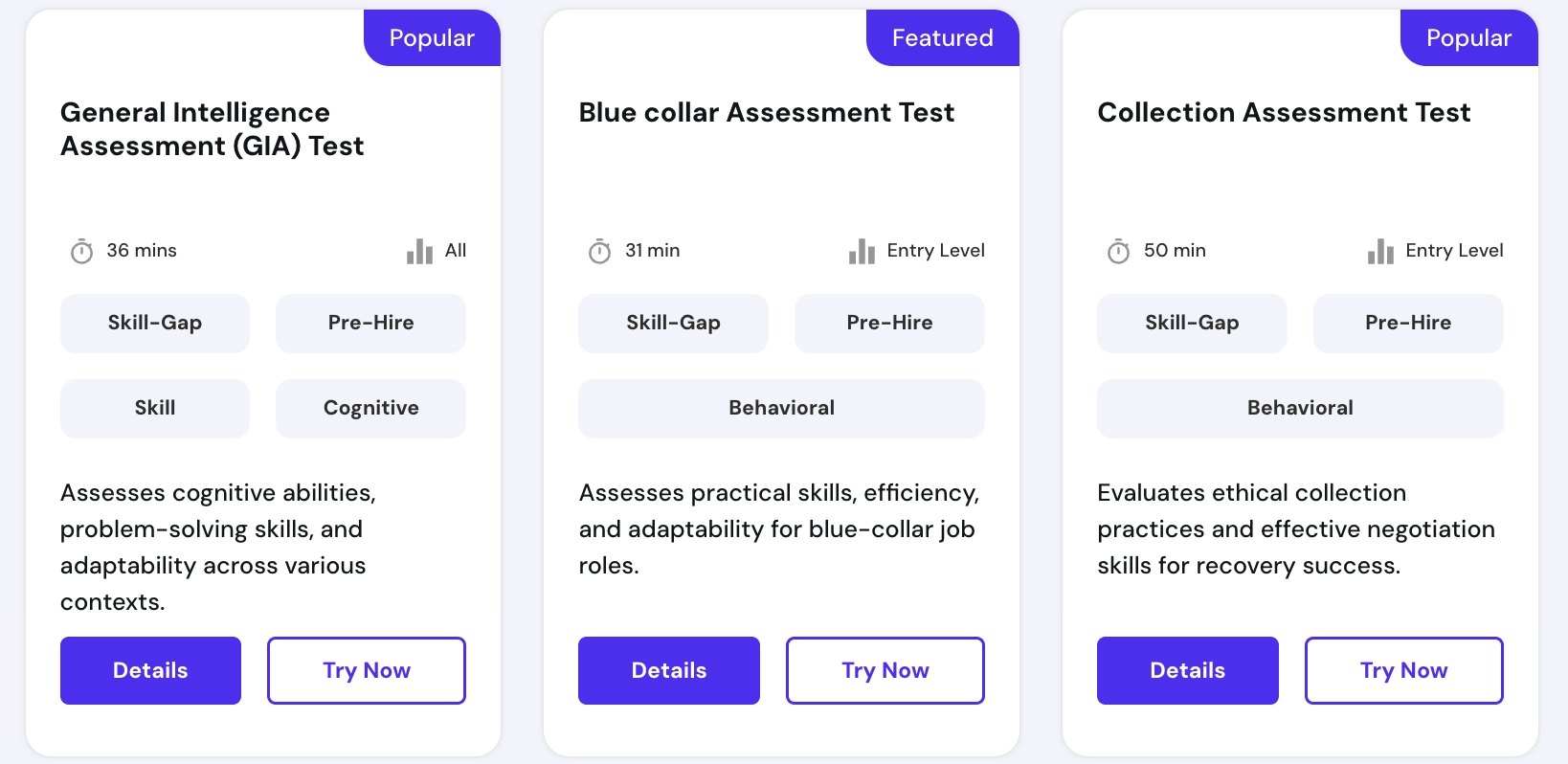Screen dimensions: 1568x764
Task: Select Behavioral tag in Collection Assessment card
Action: pyautogui.click(x=1300, y=408)
